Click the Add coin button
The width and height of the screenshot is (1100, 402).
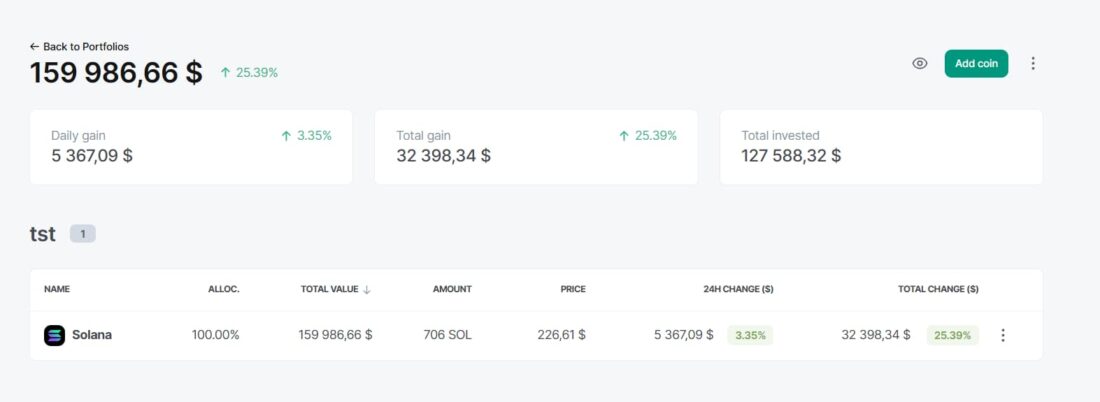tap(976, 63)
